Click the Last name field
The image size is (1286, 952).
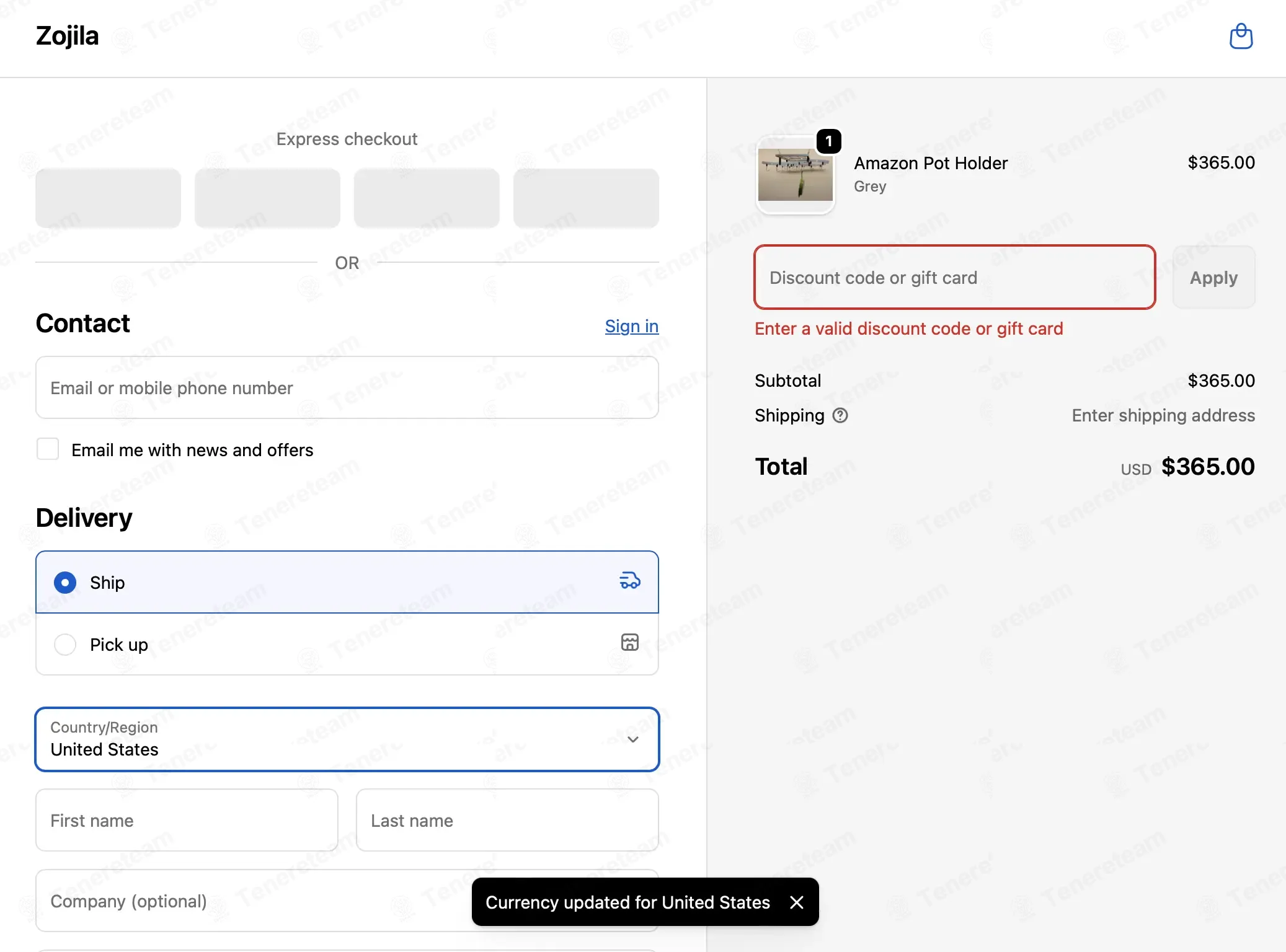[x=507, y=820]
